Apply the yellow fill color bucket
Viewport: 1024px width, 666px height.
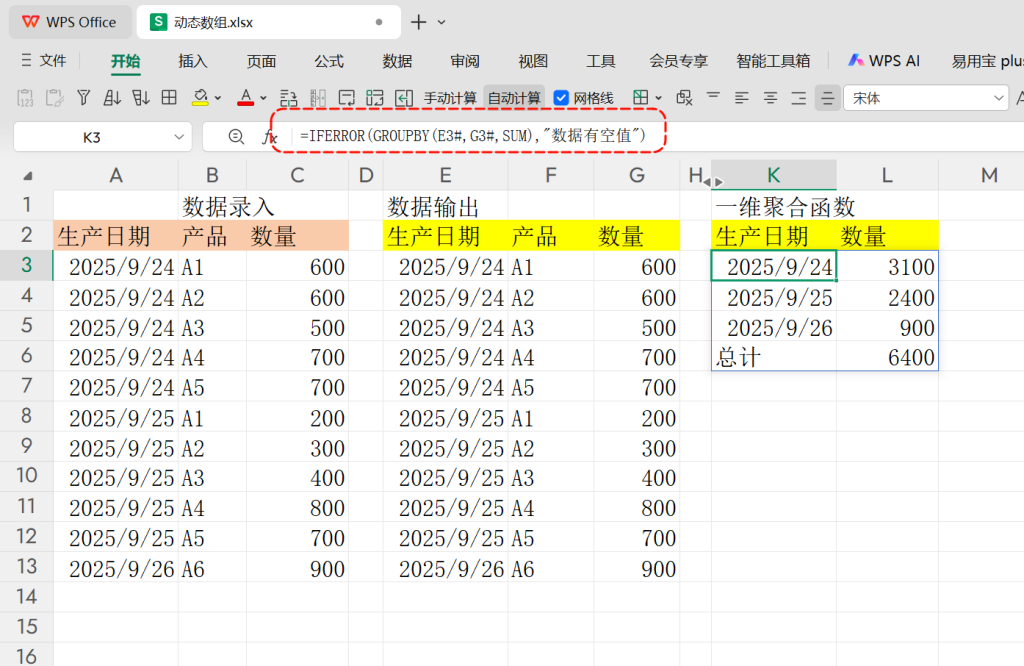click(200, 98)
